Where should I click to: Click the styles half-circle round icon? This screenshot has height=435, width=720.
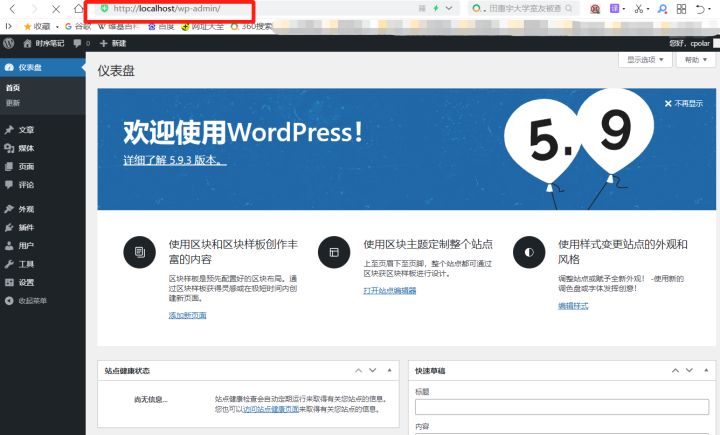529,252
